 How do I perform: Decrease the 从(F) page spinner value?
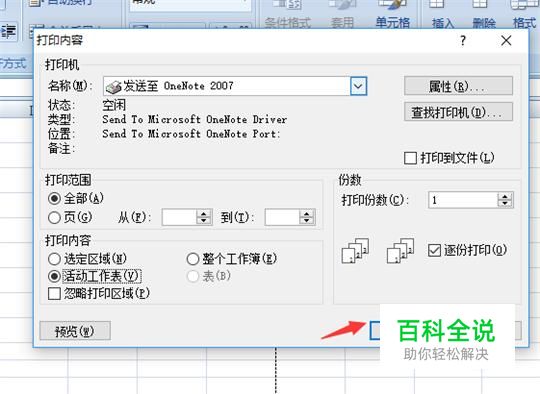[x=204, y=221]
